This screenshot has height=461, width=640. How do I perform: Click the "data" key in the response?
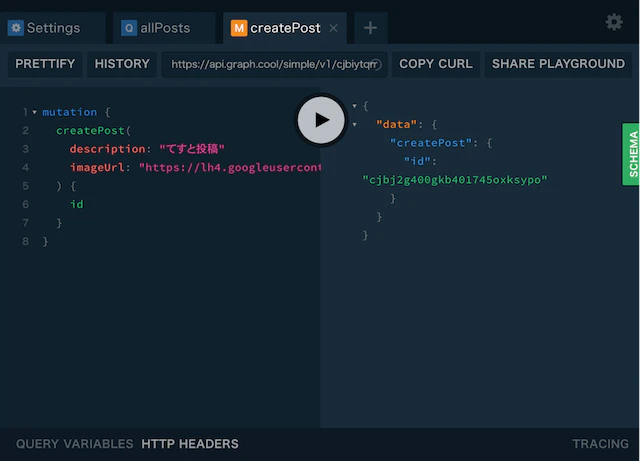[396, 124]
